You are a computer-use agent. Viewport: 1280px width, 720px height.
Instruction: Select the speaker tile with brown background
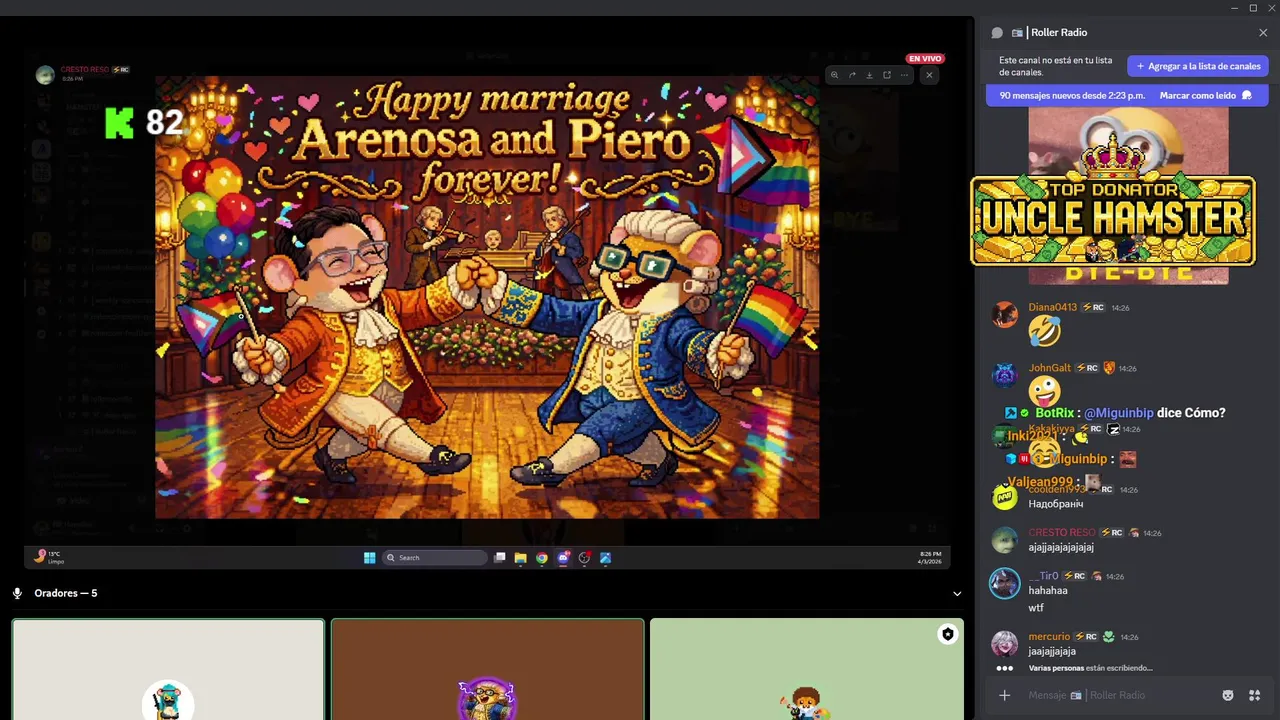pyautogui.click(x=488, y=669)
